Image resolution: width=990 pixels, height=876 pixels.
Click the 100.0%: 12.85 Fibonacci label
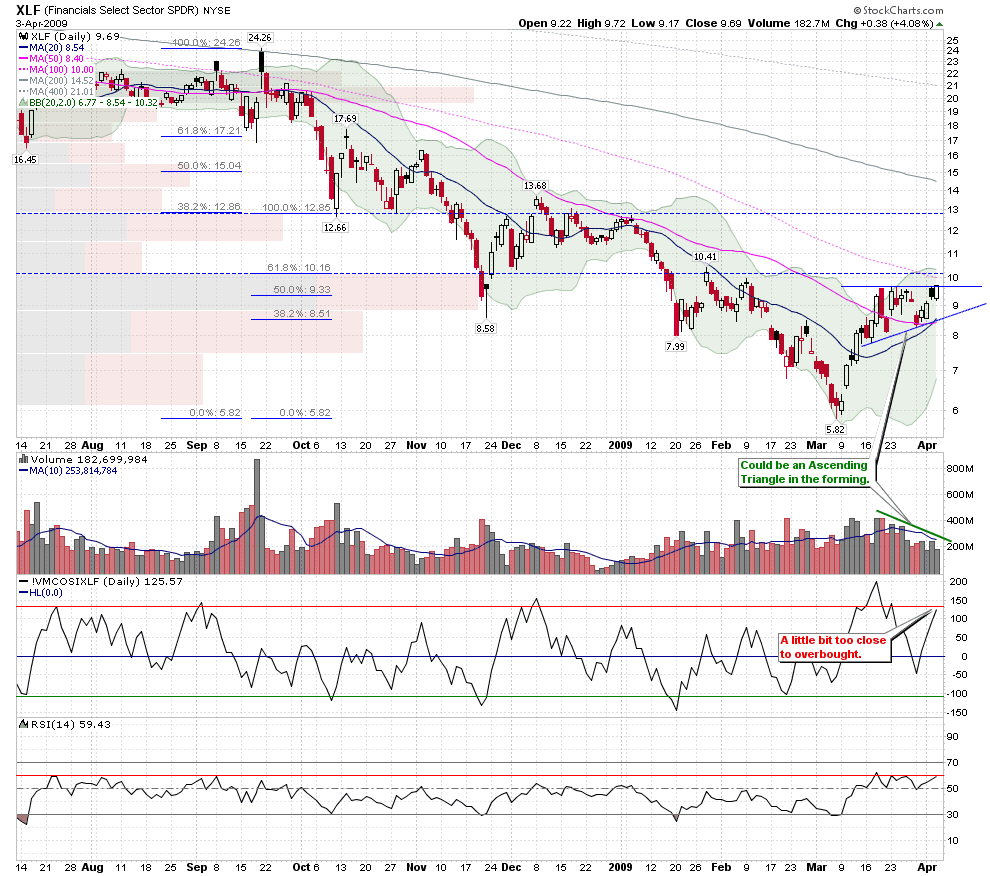(296, 207)
